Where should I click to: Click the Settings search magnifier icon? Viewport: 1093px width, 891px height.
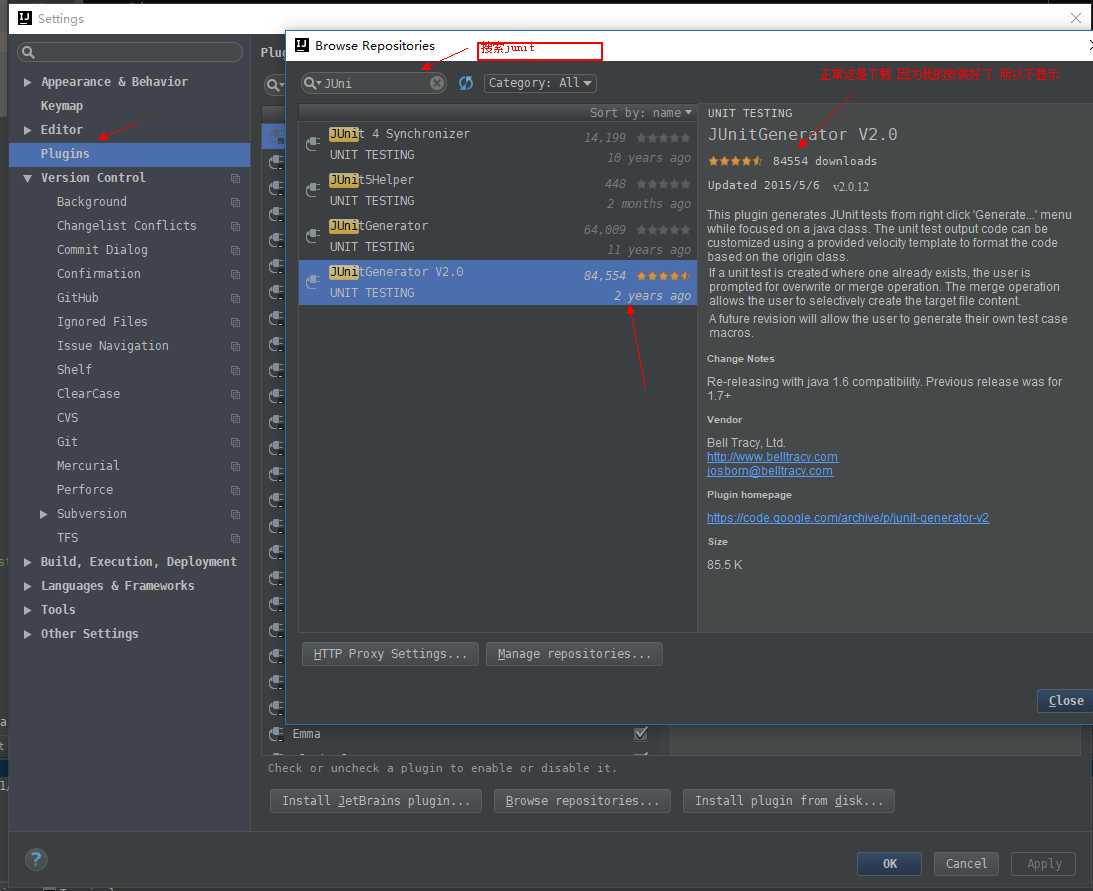(28, 52)
